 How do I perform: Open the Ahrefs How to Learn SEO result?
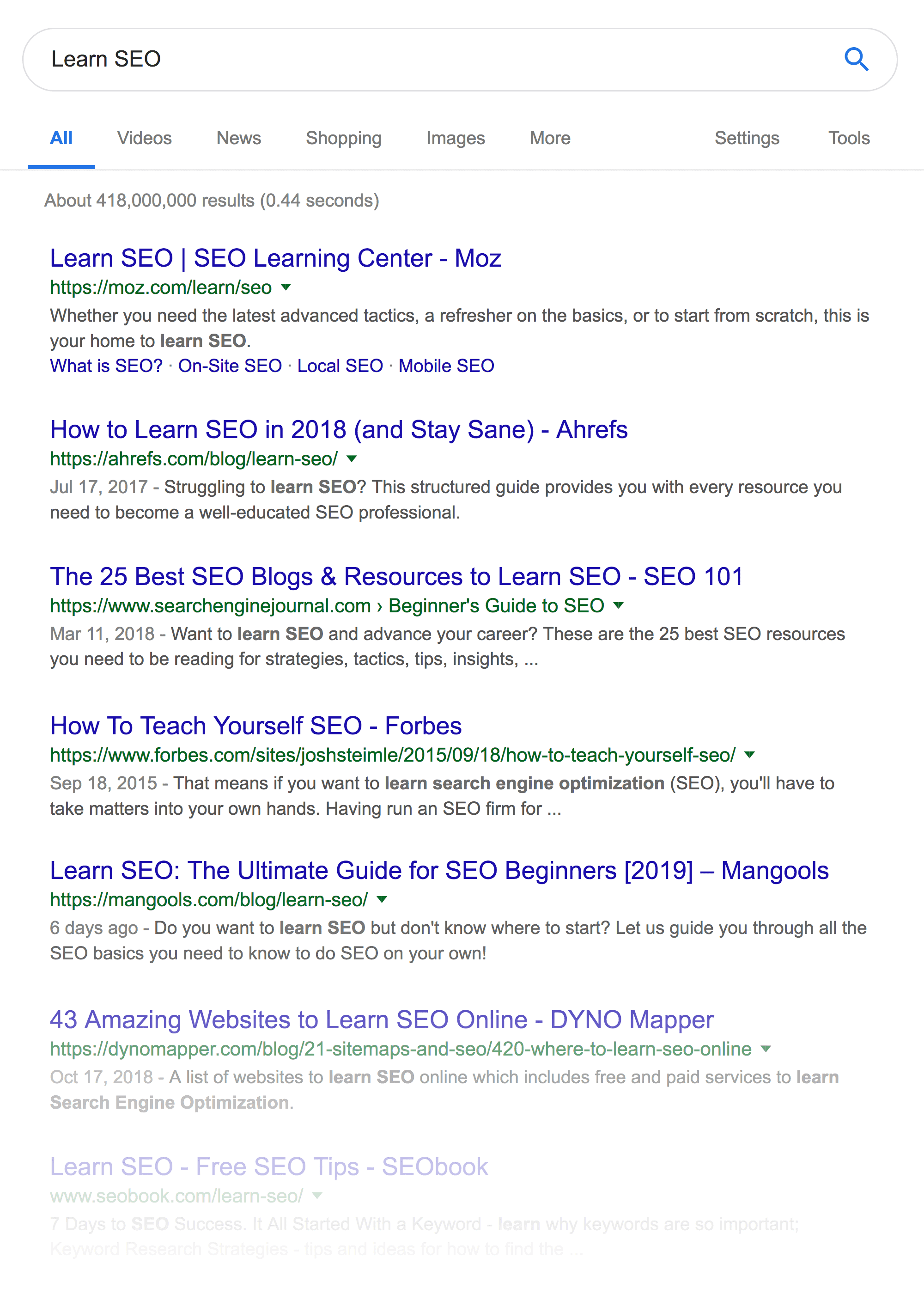coord(339,430)
